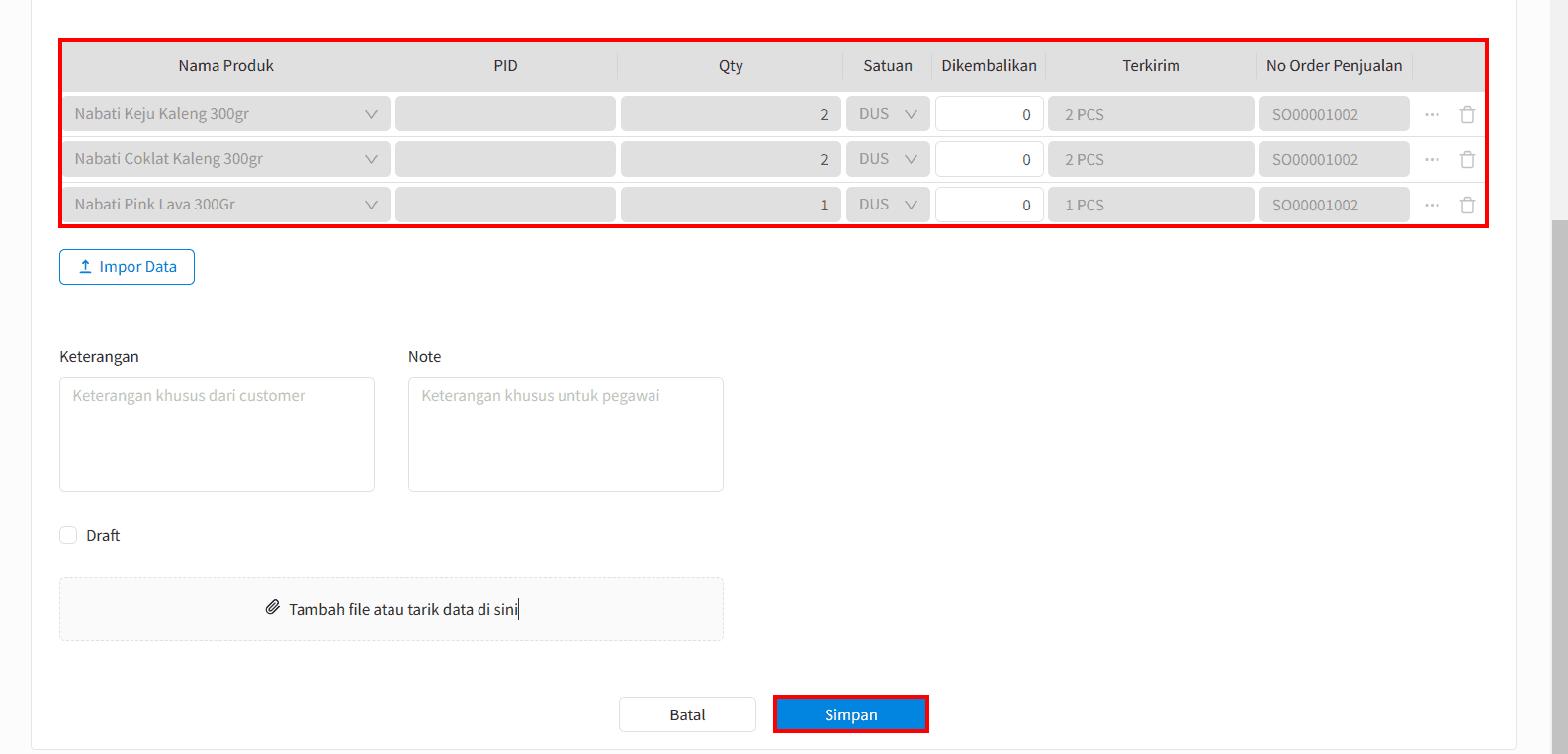Click PID field of Nabati Pink Lava row

505,205
